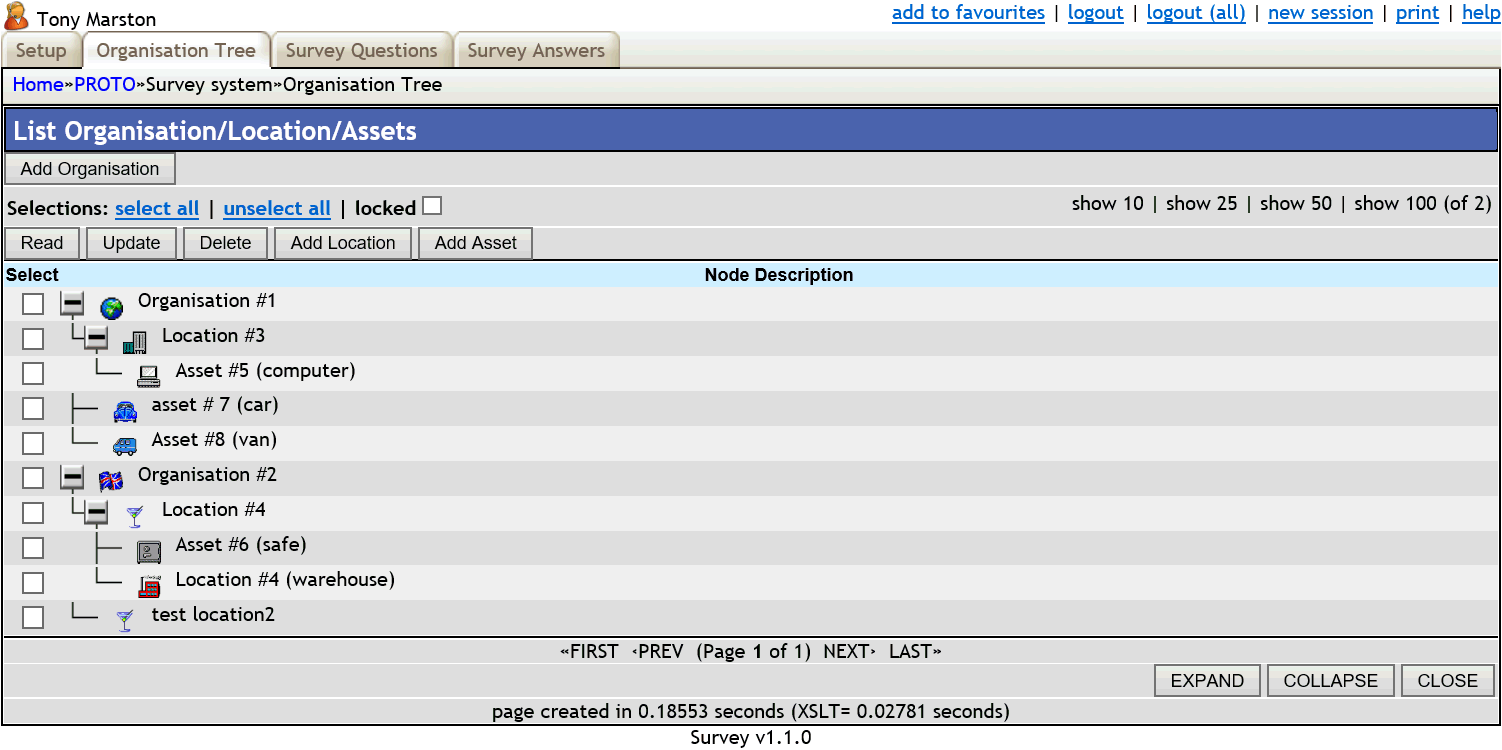This screenshot has width=1502, height=750.
Task: Click the car icon next to asset #7
Action: point(125,409)
